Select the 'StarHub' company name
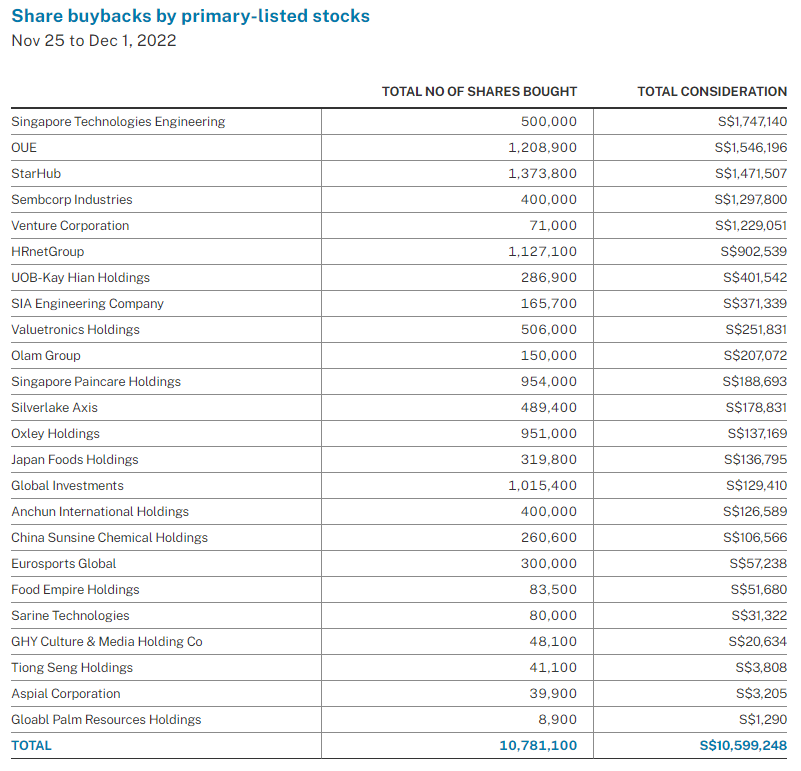Screen dimensions: 801x771 (x=36, y=174)
